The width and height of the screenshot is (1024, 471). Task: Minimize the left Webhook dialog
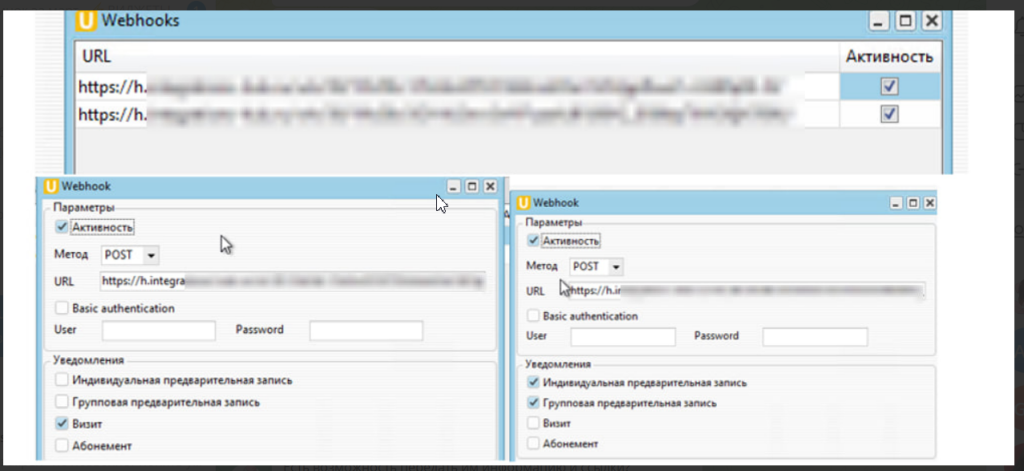point(454,186)
